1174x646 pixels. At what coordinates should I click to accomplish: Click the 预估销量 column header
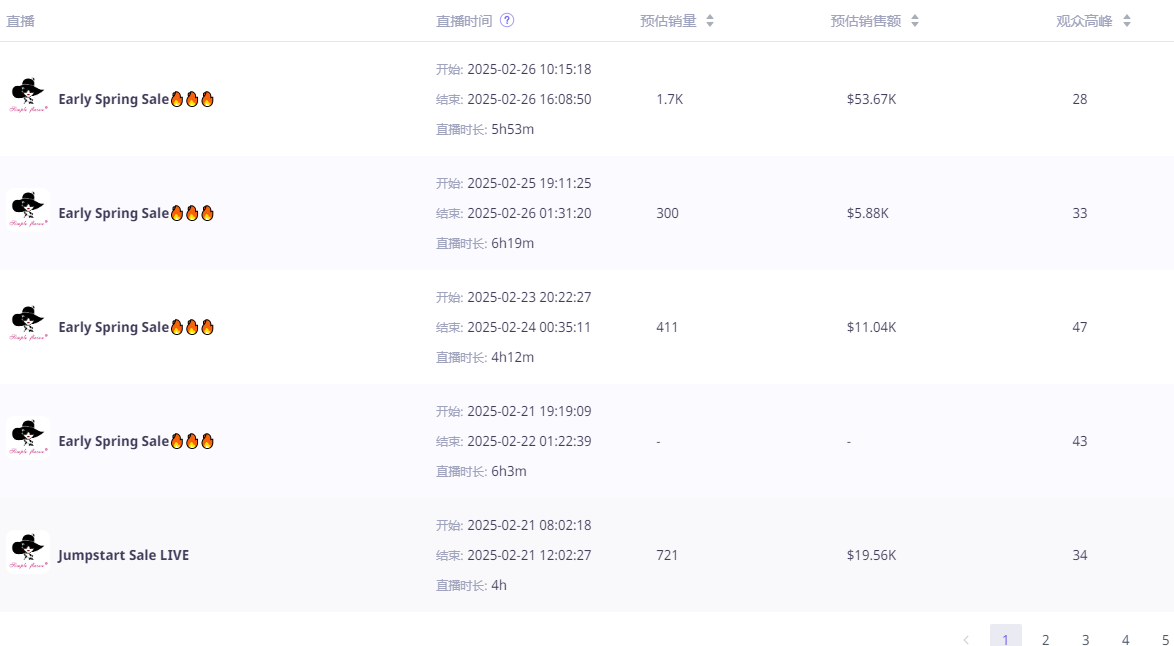(x=668, y=21)
